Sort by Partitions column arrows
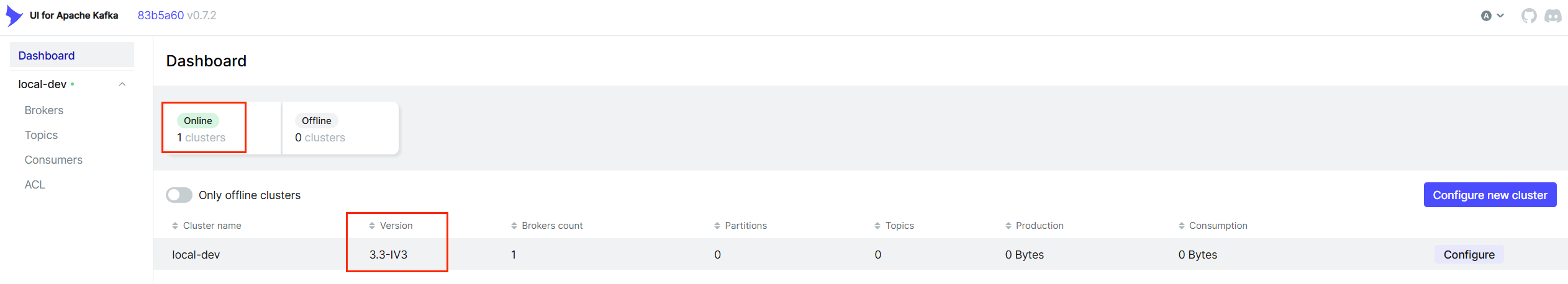This screenshot has width=1568, height=284. 717,226
